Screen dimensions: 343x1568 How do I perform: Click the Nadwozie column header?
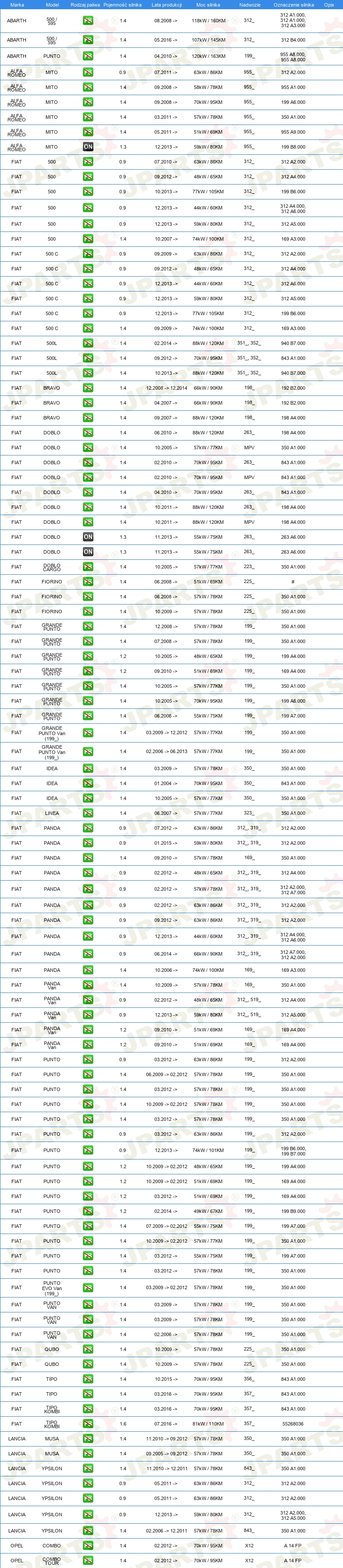[250, 5]
